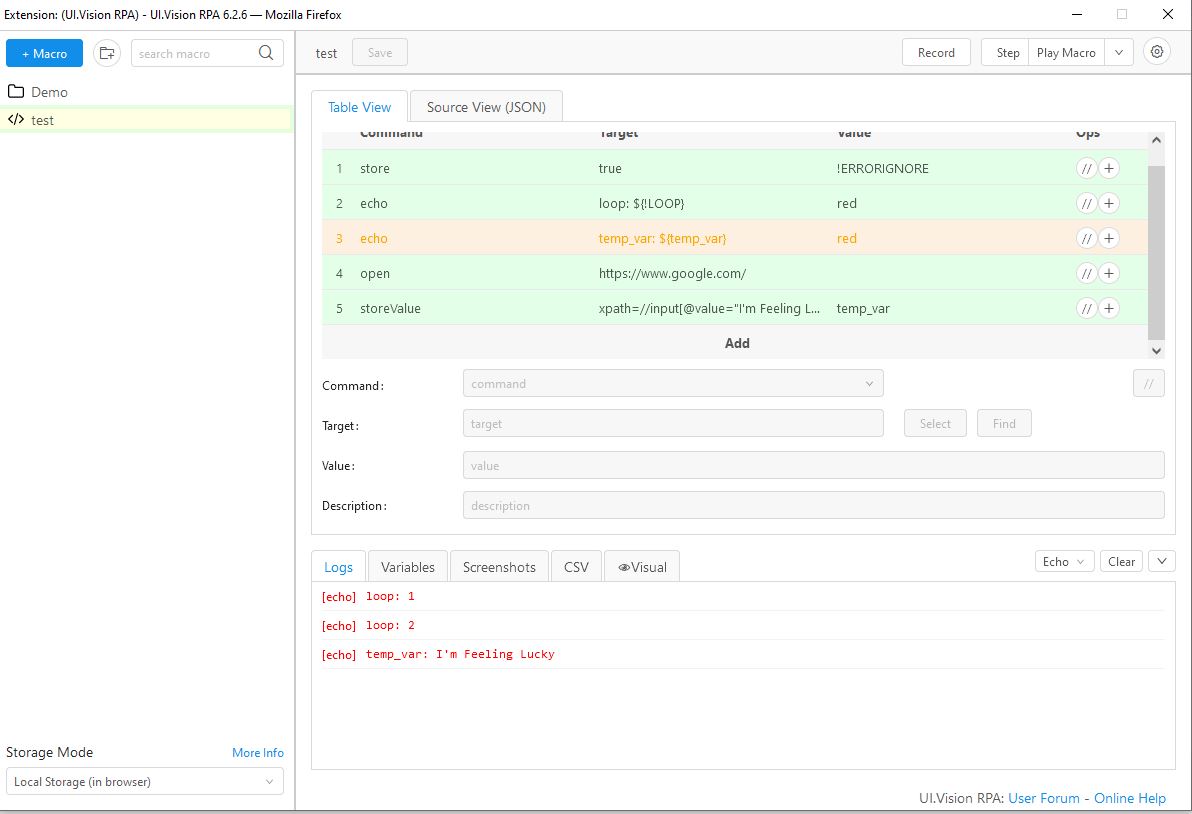
Task: Click the search magnifier icon
Action: pos(266,52)
